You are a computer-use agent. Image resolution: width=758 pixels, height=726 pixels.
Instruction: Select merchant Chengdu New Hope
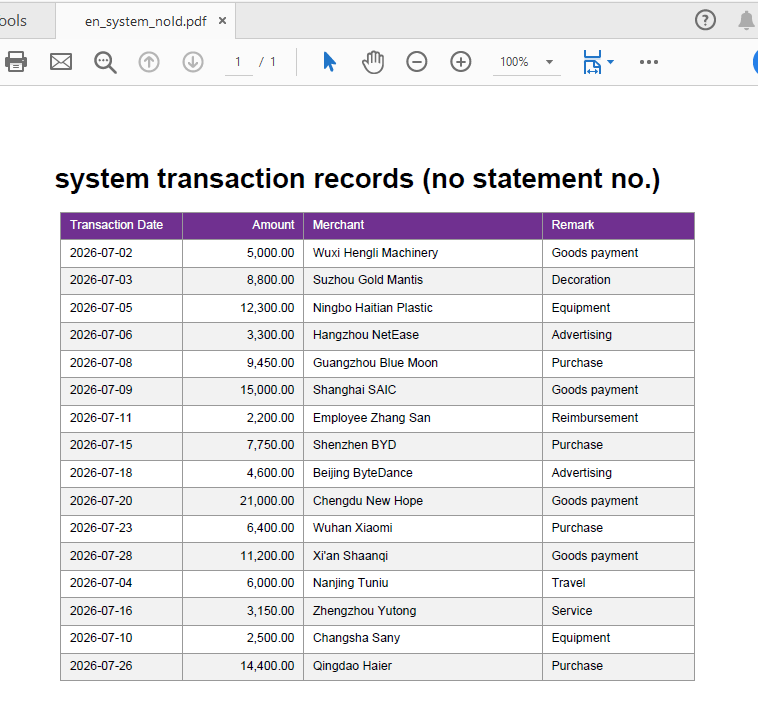[x=368, y=501]
